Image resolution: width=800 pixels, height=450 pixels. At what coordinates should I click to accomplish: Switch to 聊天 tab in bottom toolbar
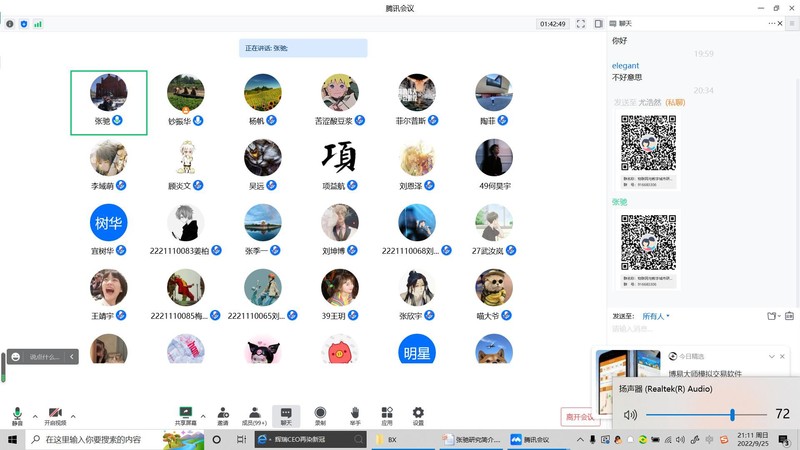287,413
